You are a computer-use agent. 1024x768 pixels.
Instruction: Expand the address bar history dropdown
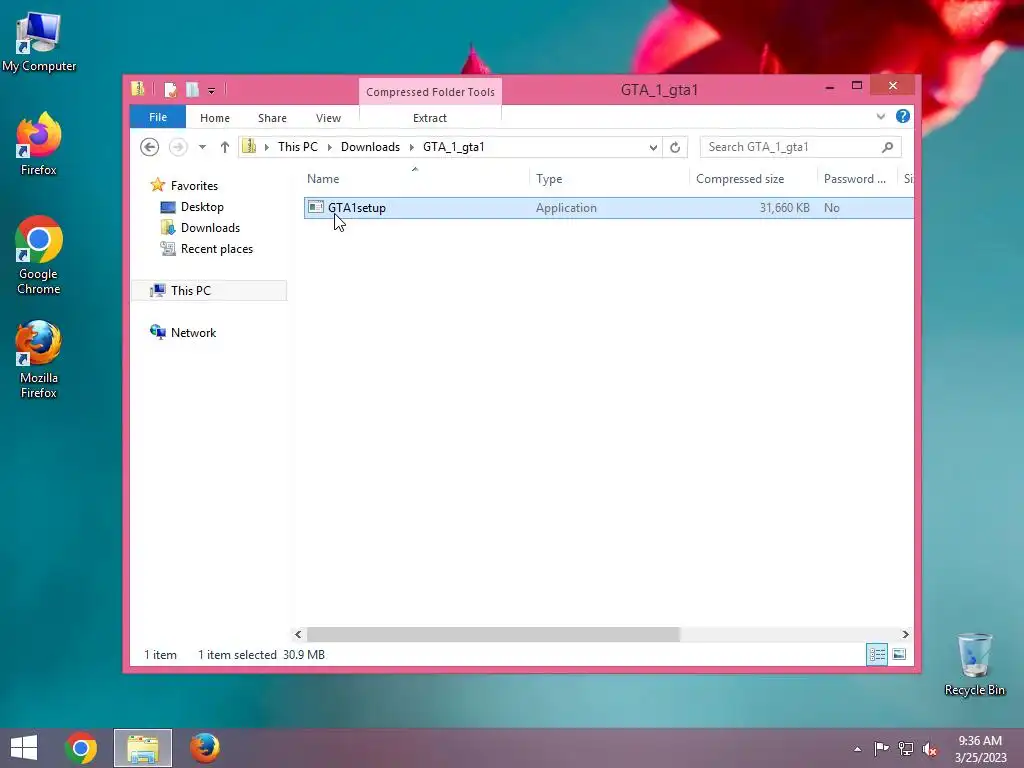(652, 147)
